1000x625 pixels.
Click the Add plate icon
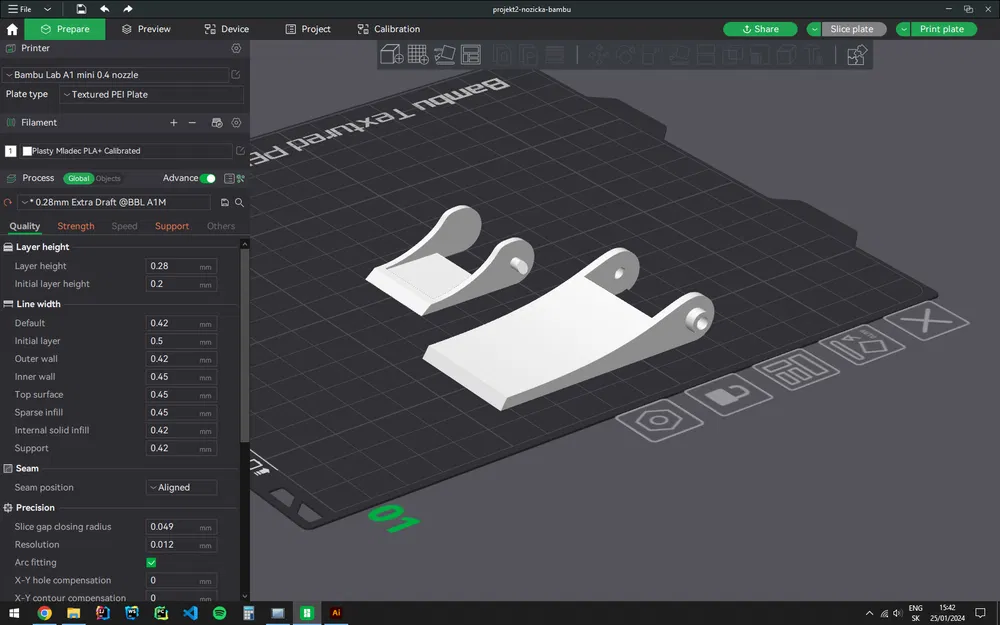(x=418, y=55)
